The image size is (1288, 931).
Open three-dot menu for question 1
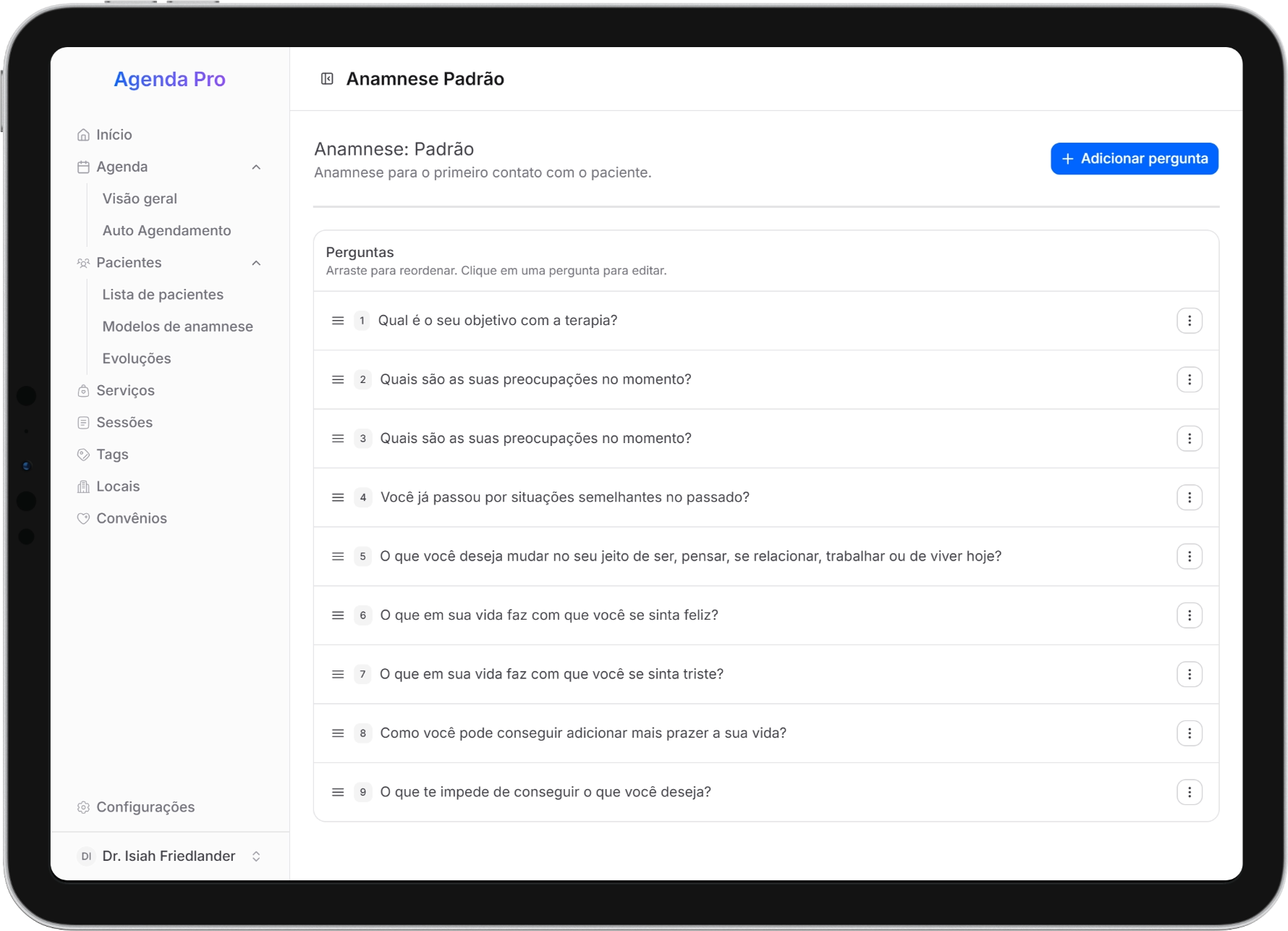click(1189, 321)
